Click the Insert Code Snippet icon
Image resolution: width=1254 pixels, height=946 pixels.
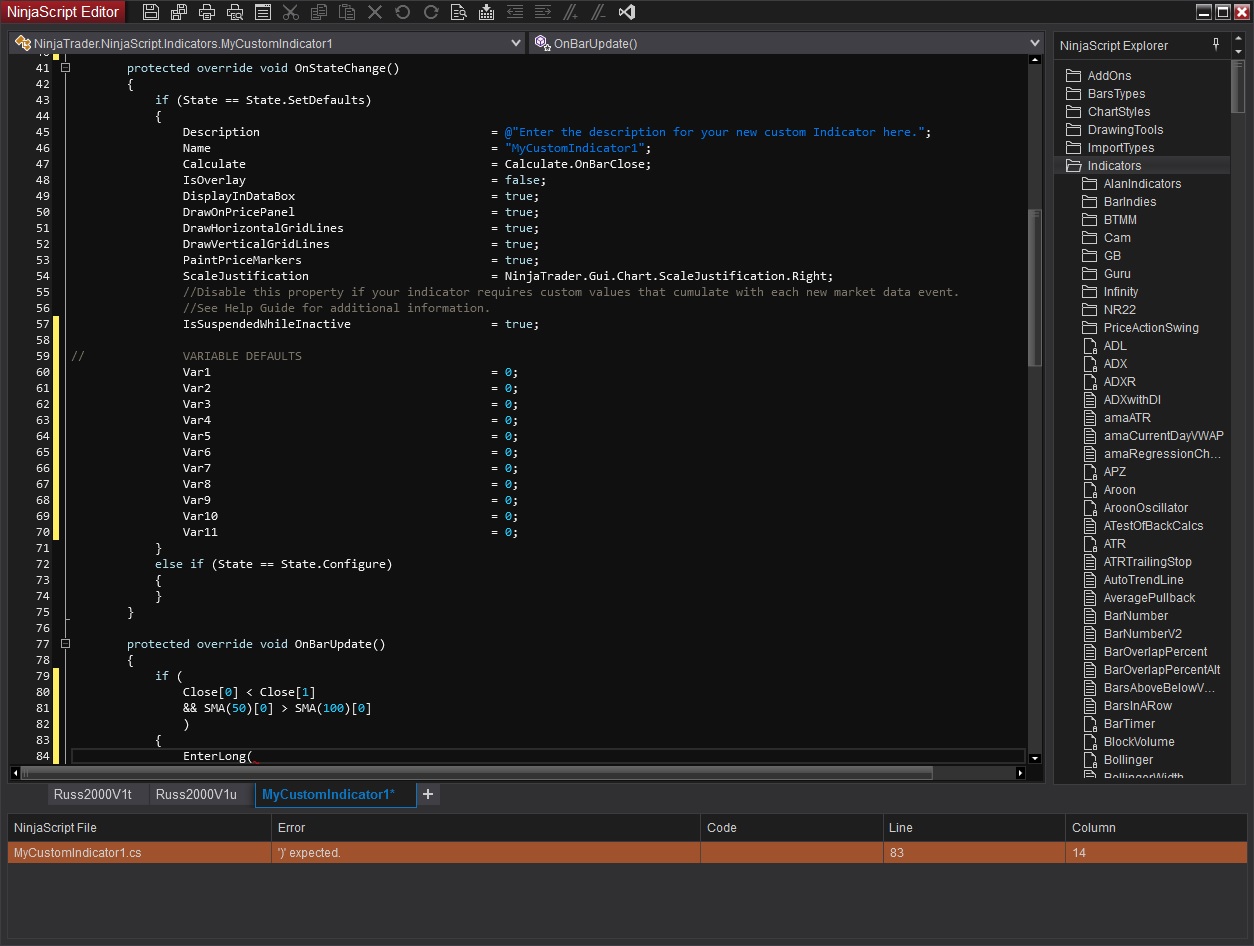(x=486, y=13)
